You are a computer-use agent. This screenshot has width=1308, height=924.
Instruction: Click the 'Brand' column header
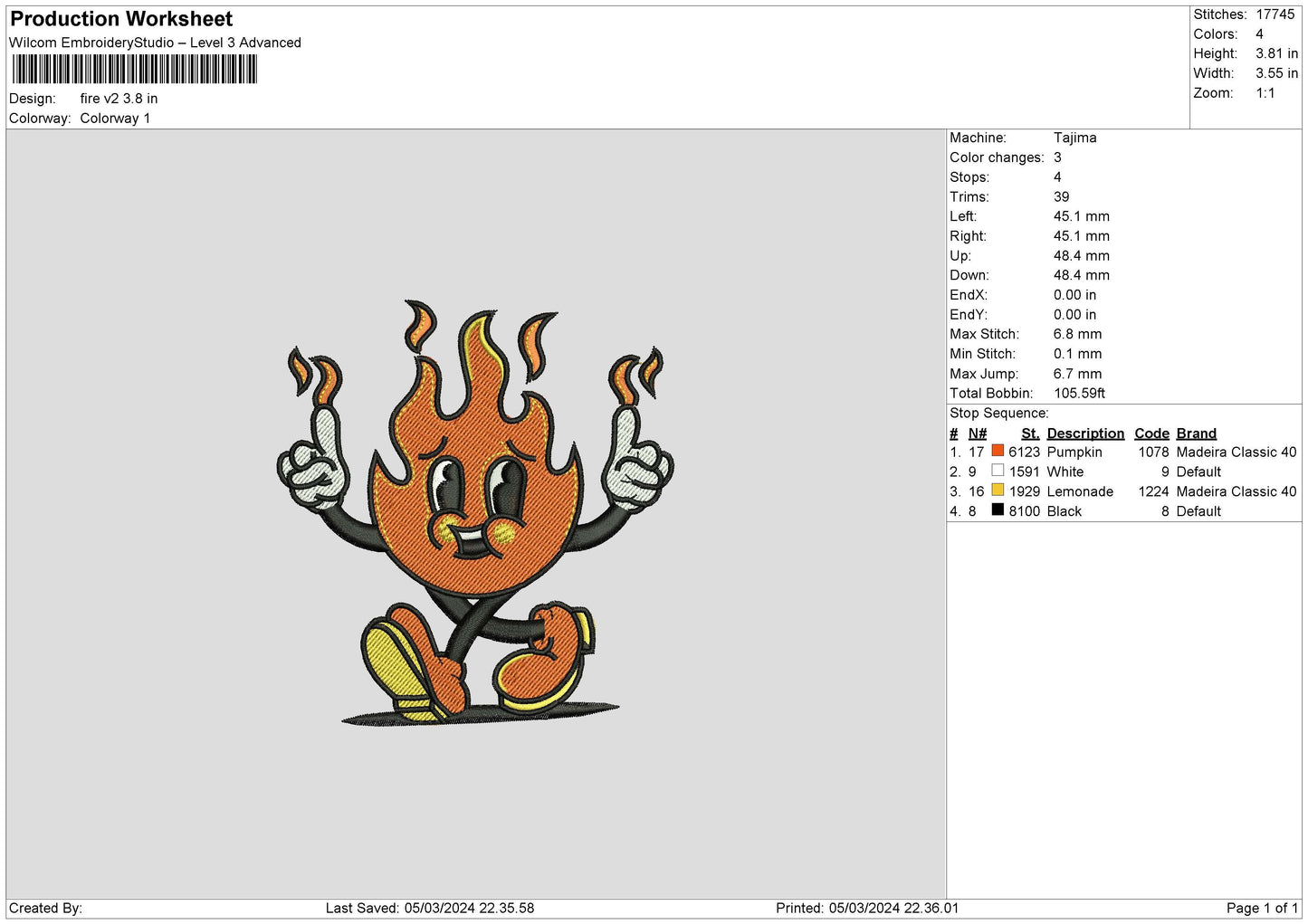(1196, 433)
